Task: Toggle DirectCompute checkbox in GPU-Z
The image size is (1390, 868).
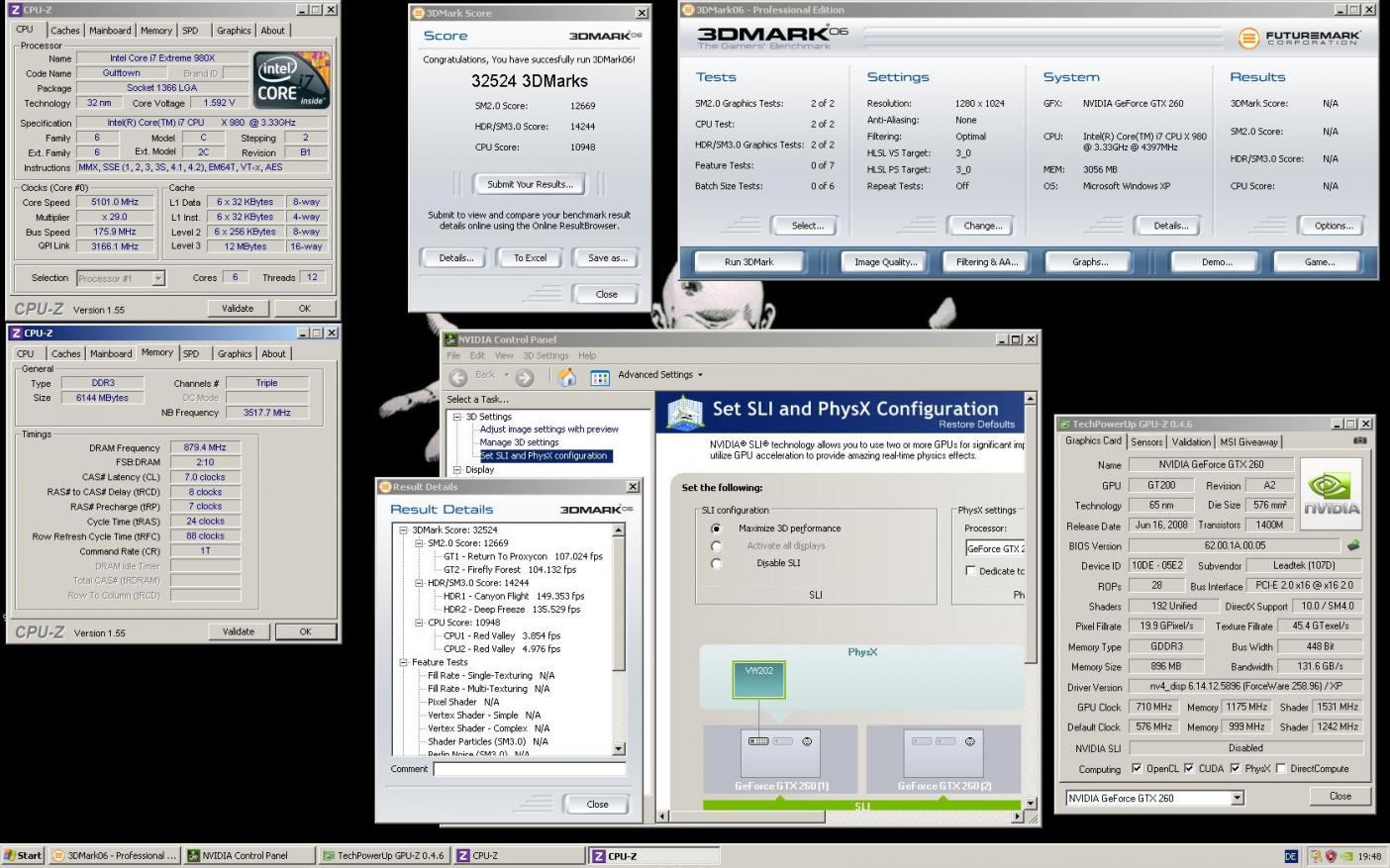Action: 1281,768
